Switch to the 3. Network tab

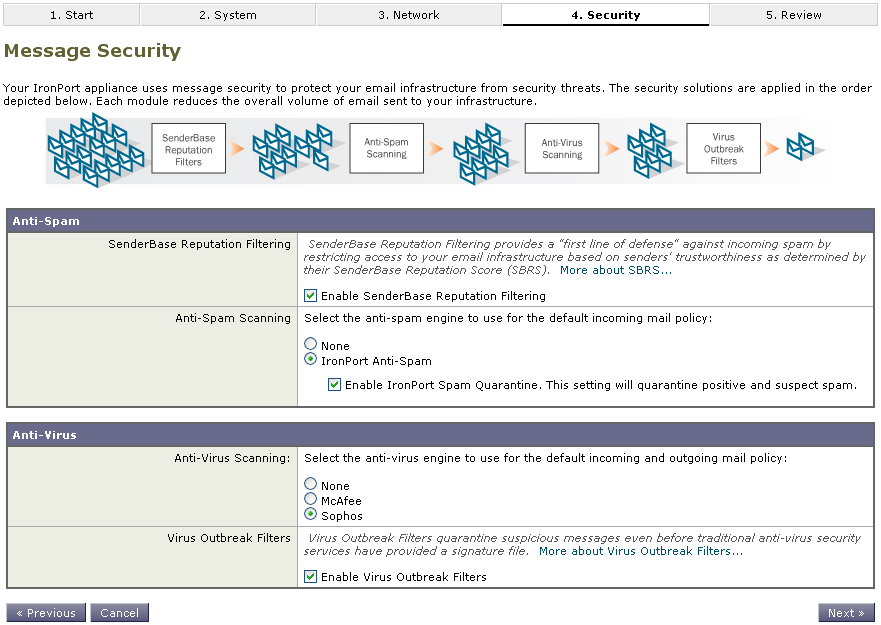pyautogui.click(x=408, y=15)
